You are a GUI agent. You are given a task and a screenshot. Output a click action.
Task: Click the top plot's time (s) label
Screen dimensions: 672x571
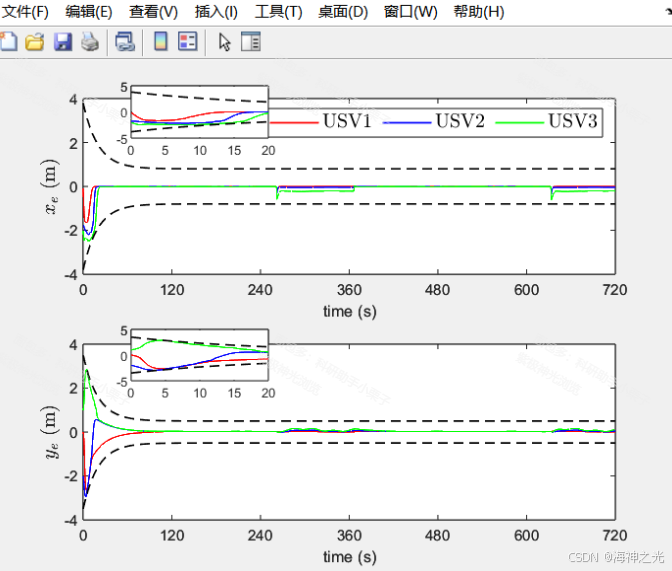350,311
